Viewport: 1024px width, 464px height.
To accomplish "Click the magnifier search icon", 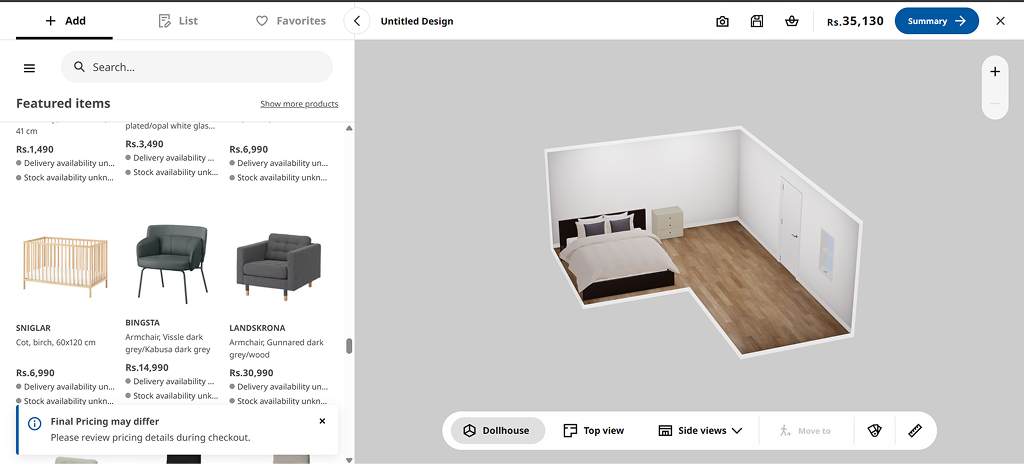I will point(80,67).
